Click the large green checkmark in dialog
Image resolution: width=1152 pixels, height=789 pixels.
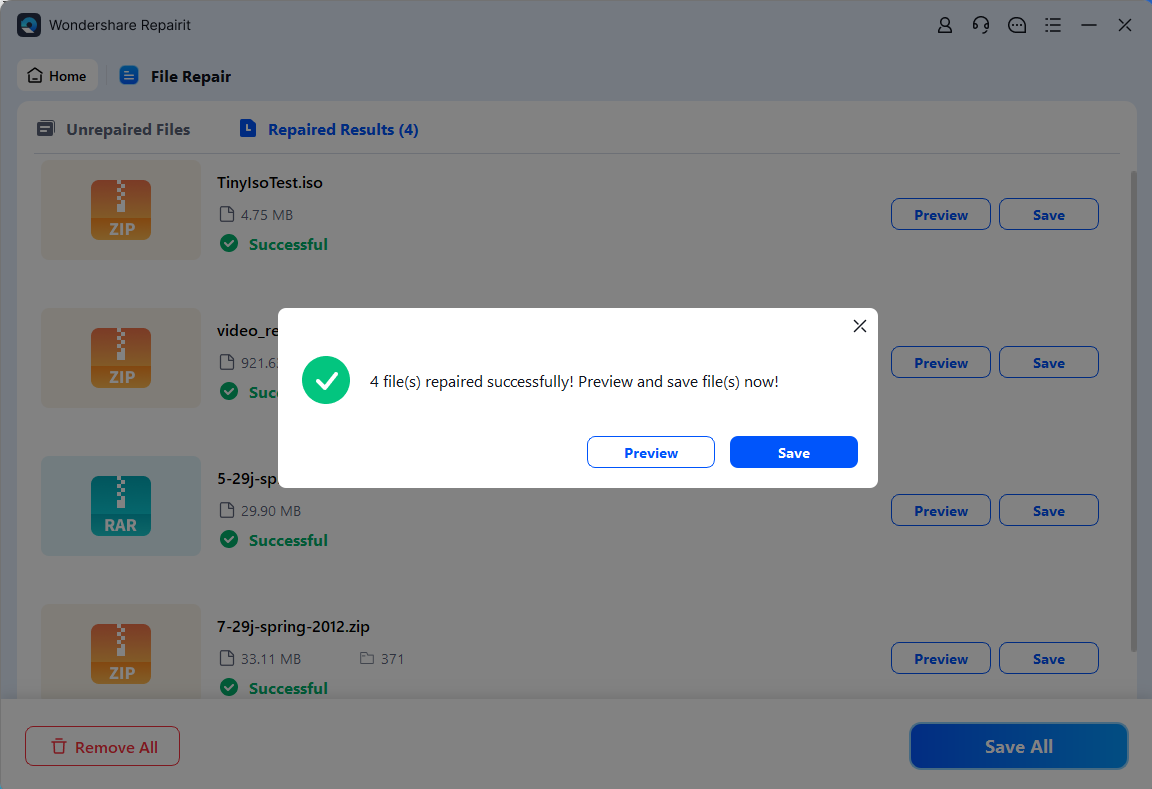(326, 380)
